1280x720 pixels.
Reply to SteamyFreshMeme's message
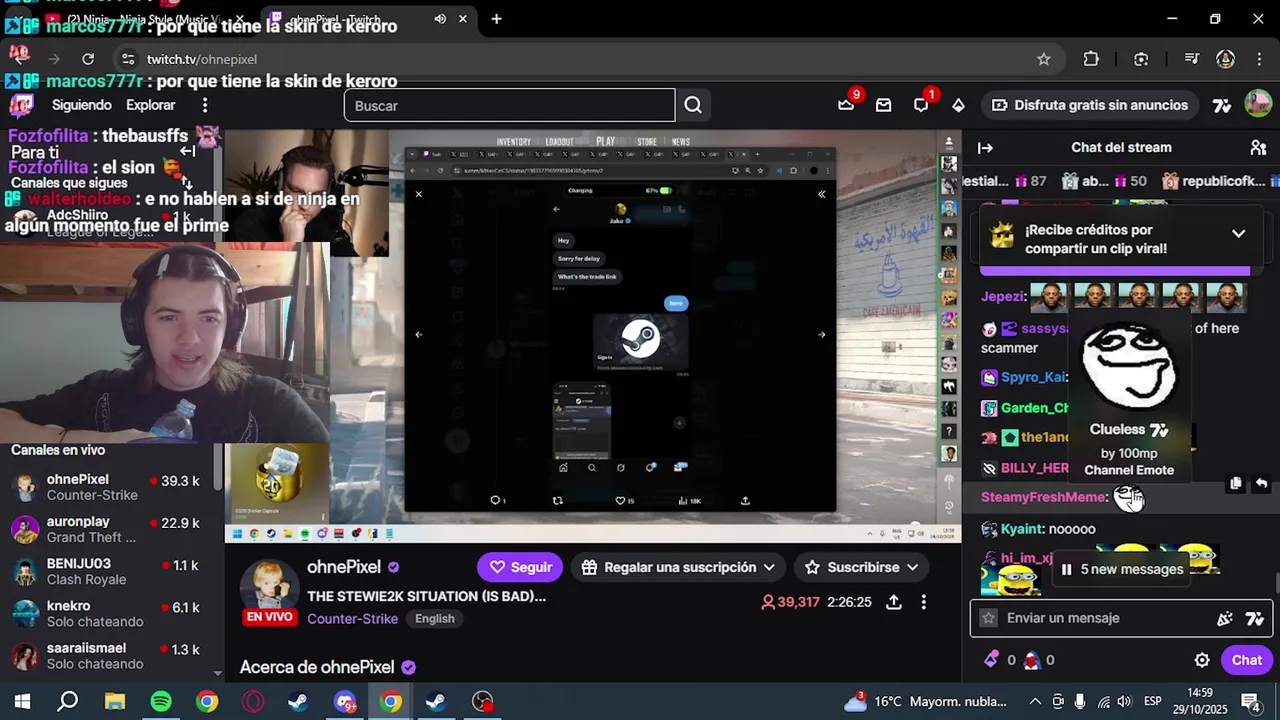[1261, 484]
